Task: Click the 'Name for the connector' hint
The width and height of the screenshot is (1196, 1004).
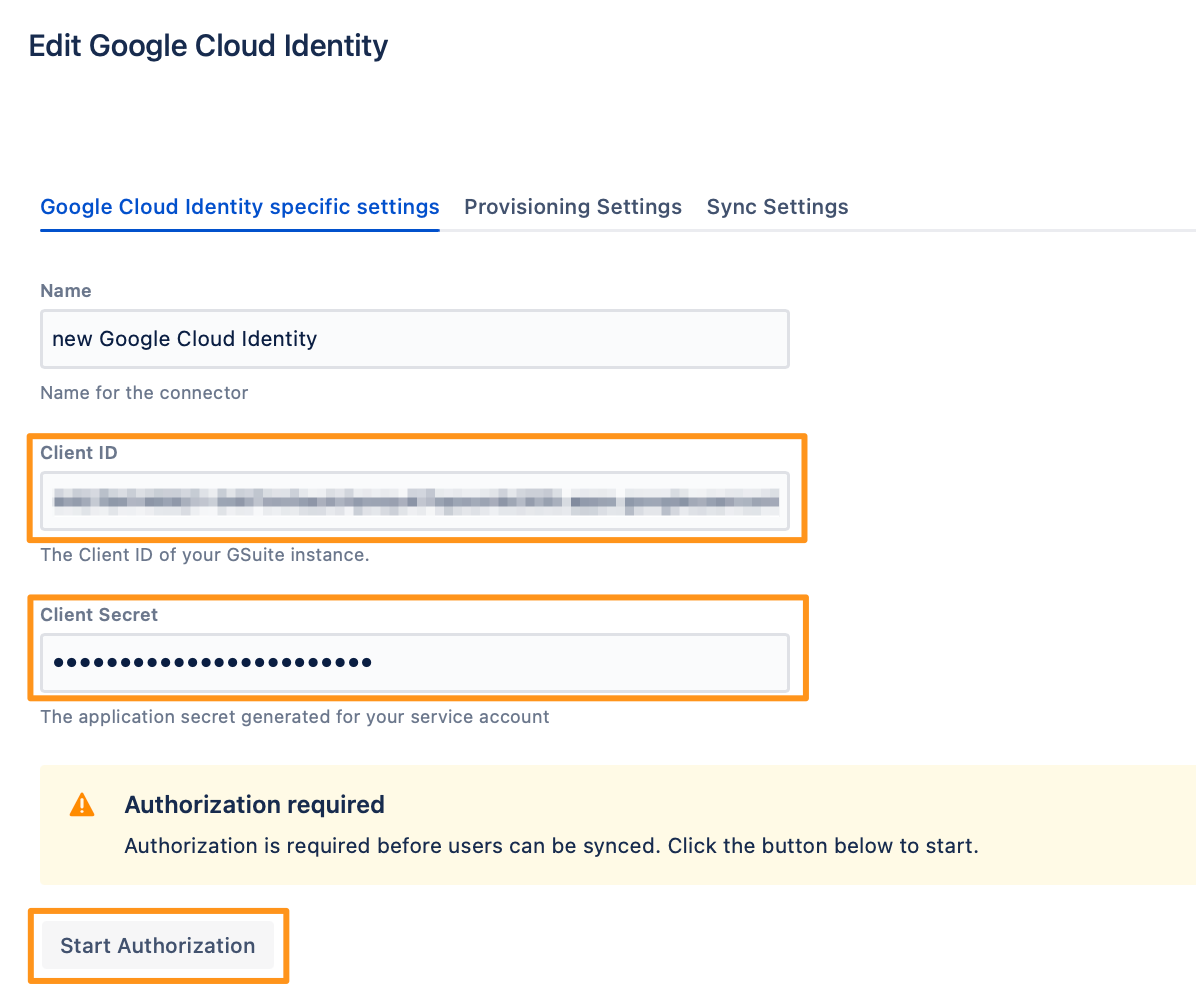Action: [x=144, y=393]
